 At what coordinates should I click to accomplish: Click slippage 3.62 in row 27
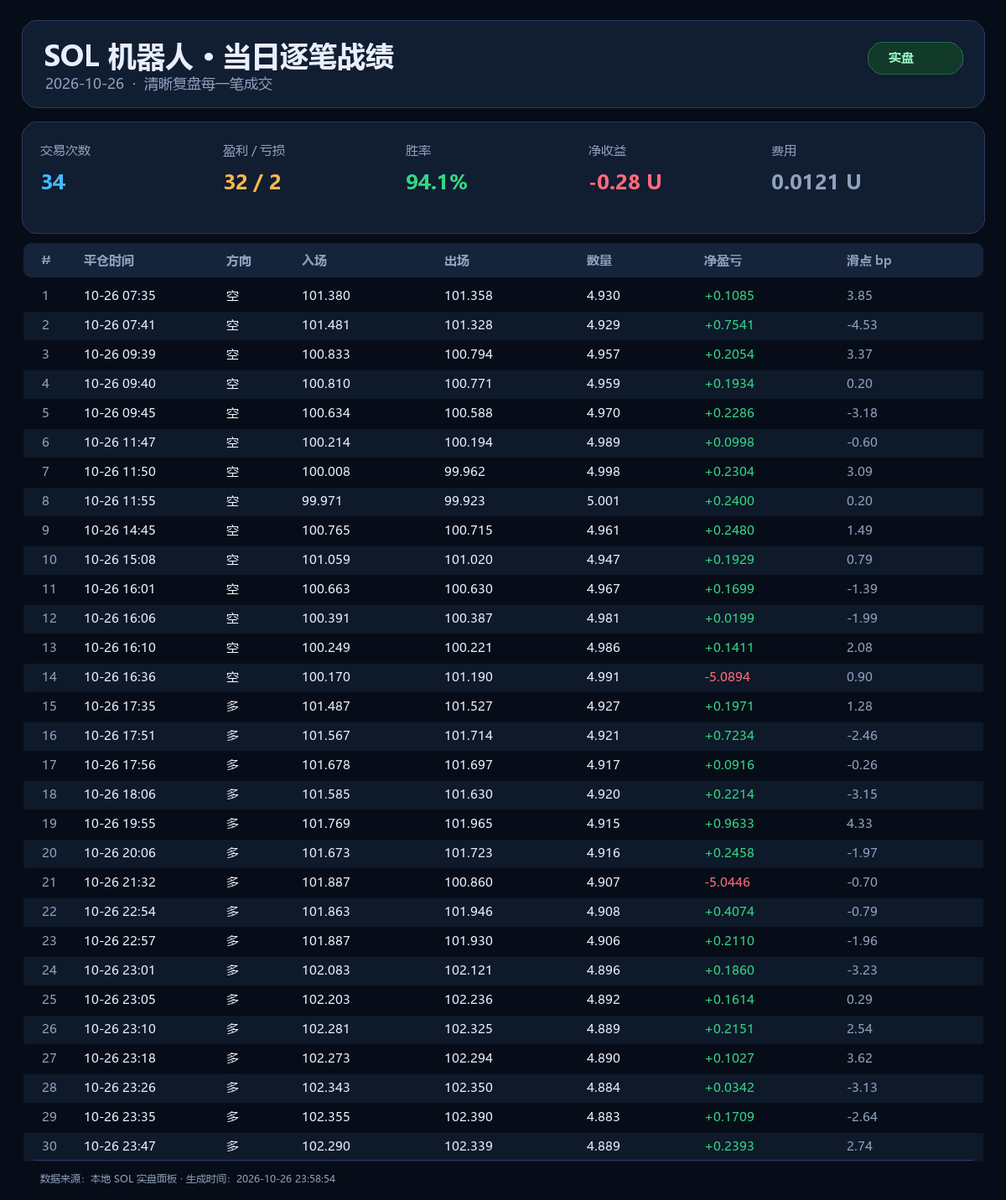pyautogui.click(x=859, y=1058)
